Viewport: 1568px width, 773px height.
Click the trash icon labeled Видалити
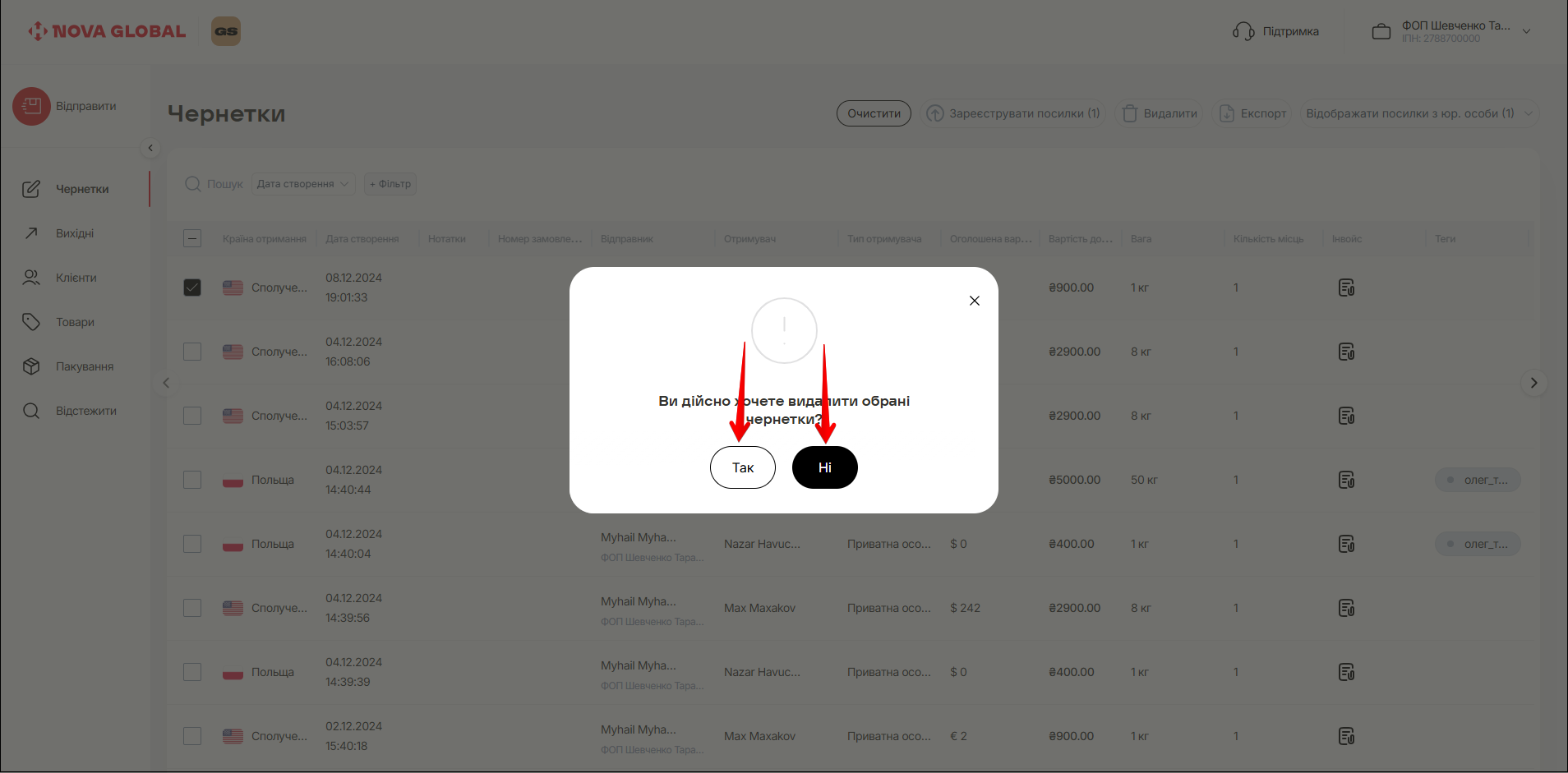pyautogui.click(x=1130, y=113)
